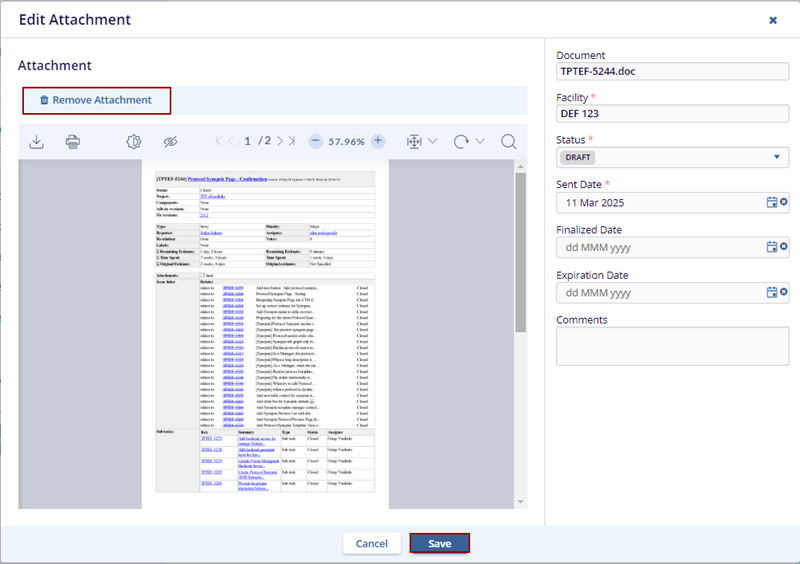This screenshot has height=564, width=800.
Task: Jump to last page of document
Action: point(292,142)
